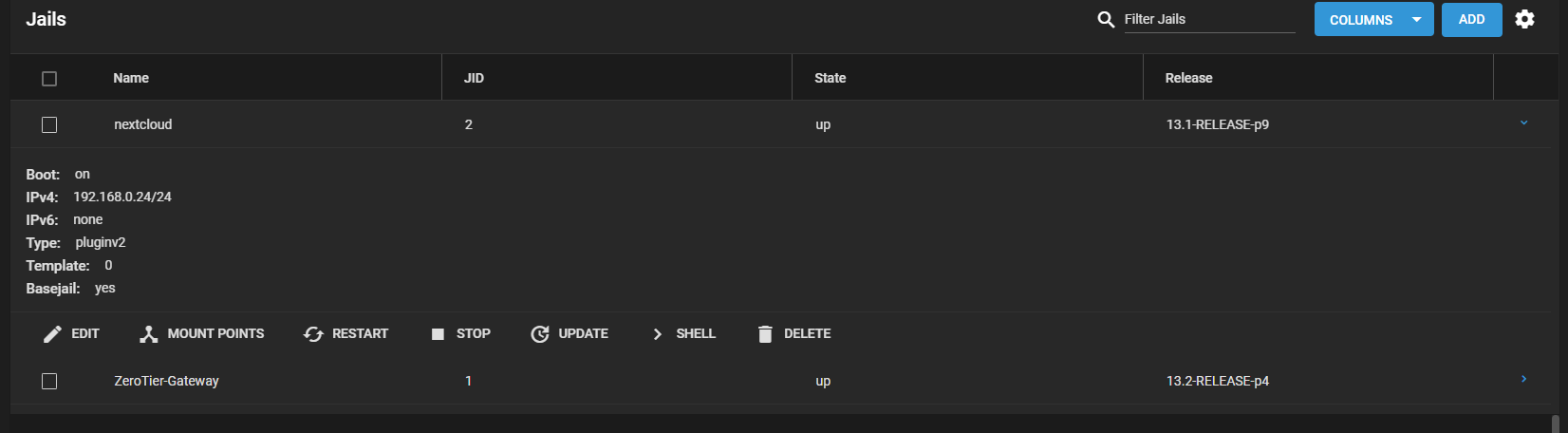Click the pencil Edit icon for nextcloud
1568x433 pixels.
53,334
